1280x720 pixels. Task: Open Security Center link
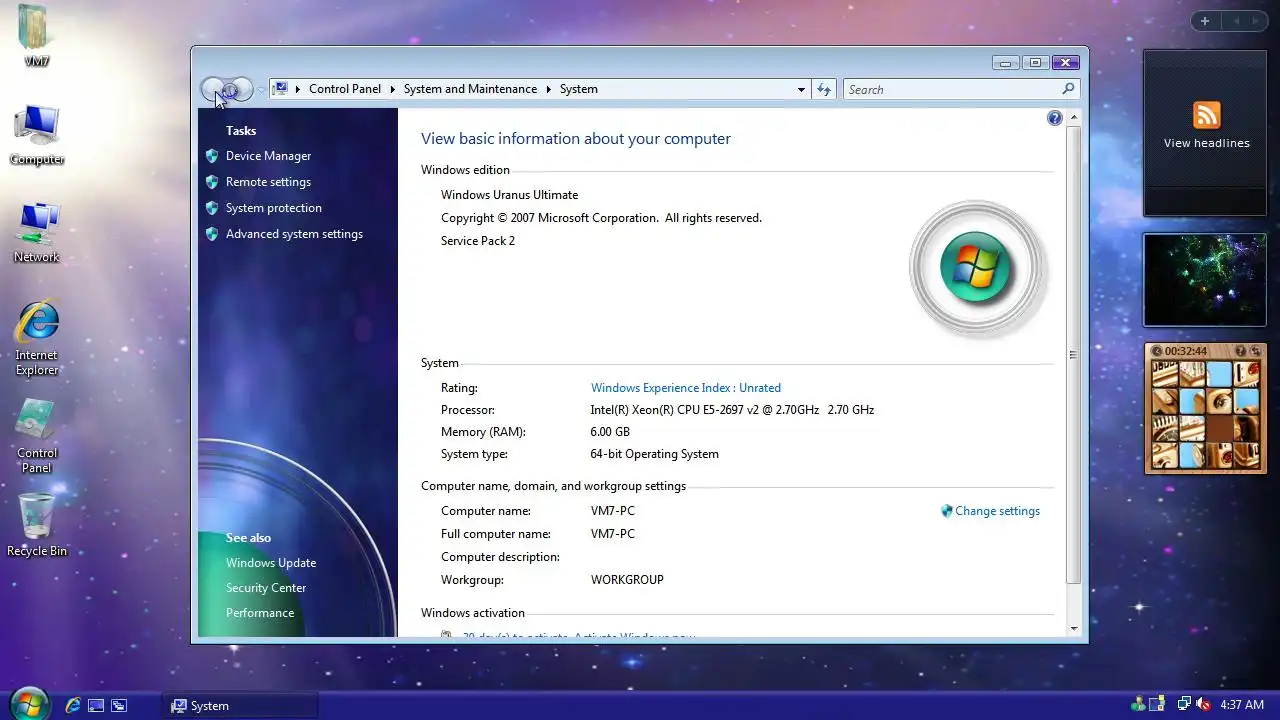click(266, 588)
